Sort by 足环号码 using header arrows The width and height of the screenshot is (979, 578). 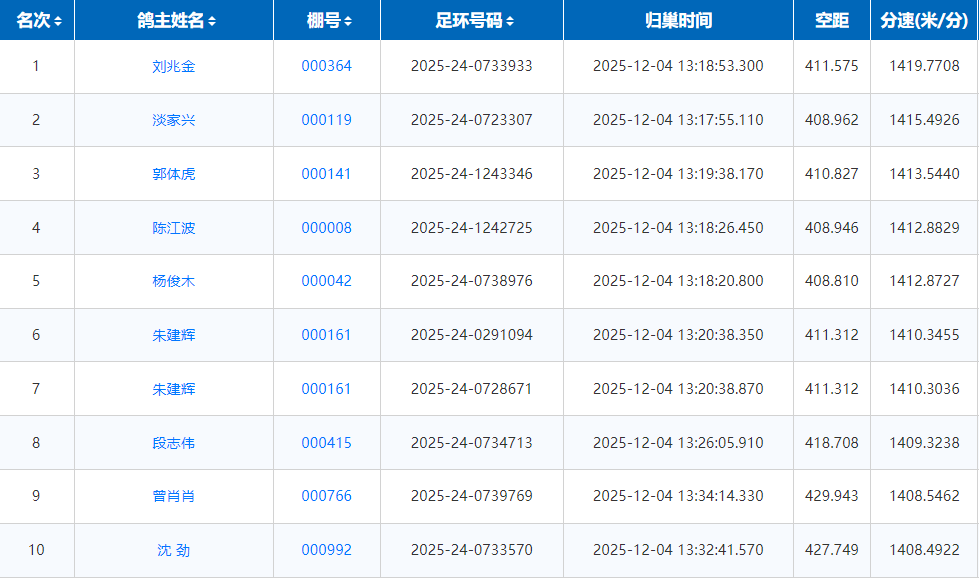point(510,21)
